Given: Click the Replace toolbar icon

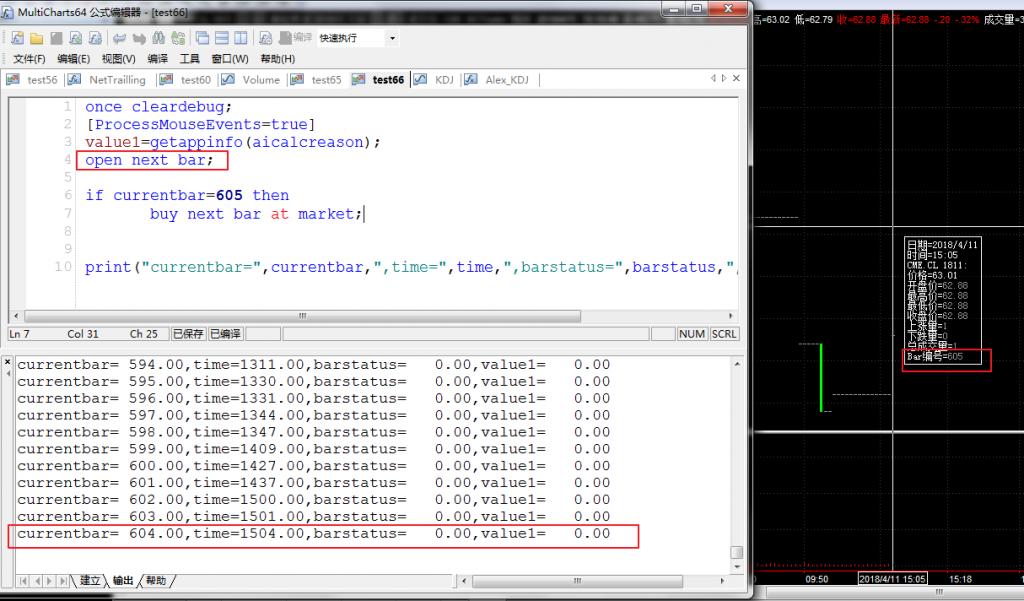Looking at the screenshot, I should coord(178,38).
